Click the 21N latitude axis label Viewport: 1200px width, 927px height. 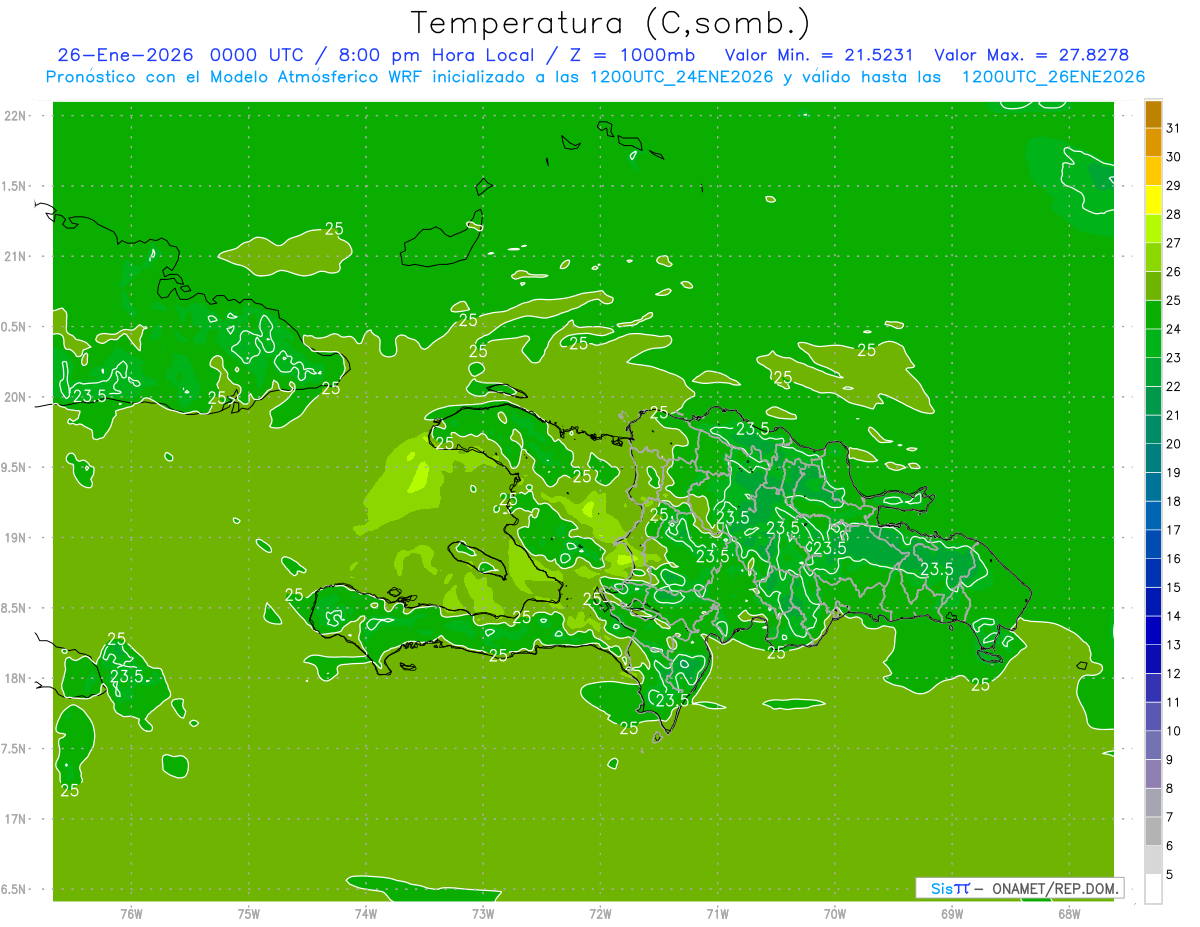point(15,256)
